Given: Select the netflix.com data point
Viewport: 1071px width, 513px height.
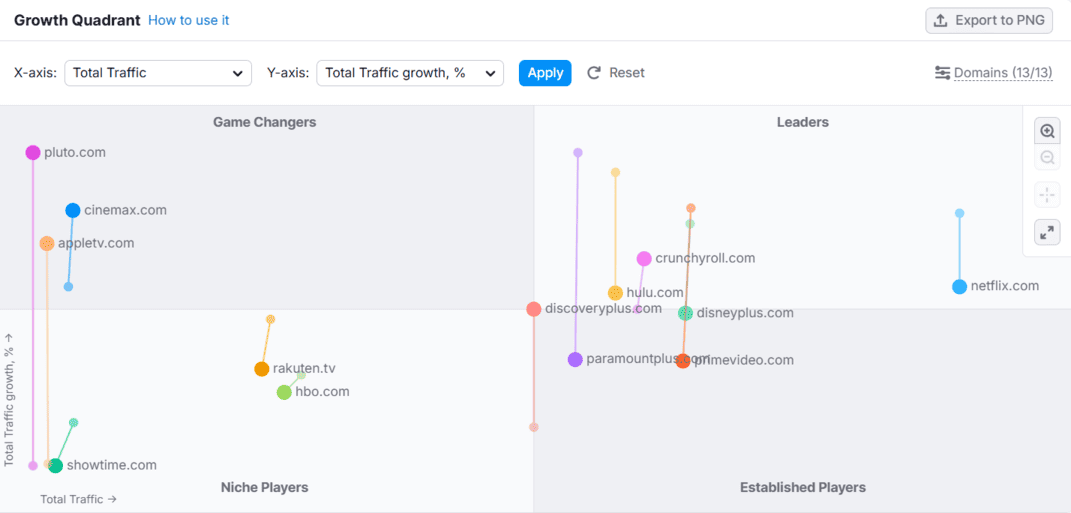Looking at the screenshot, I should (x=959, y=287).
